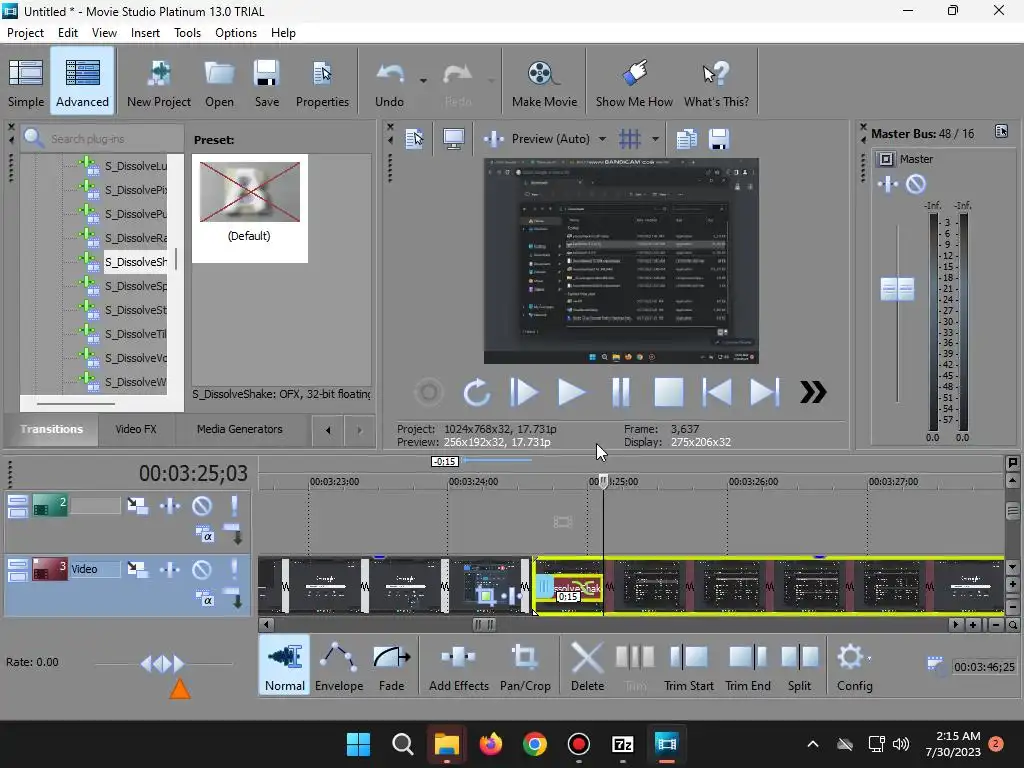Toggle compositing mode on track 2

[x=205, y=535]
